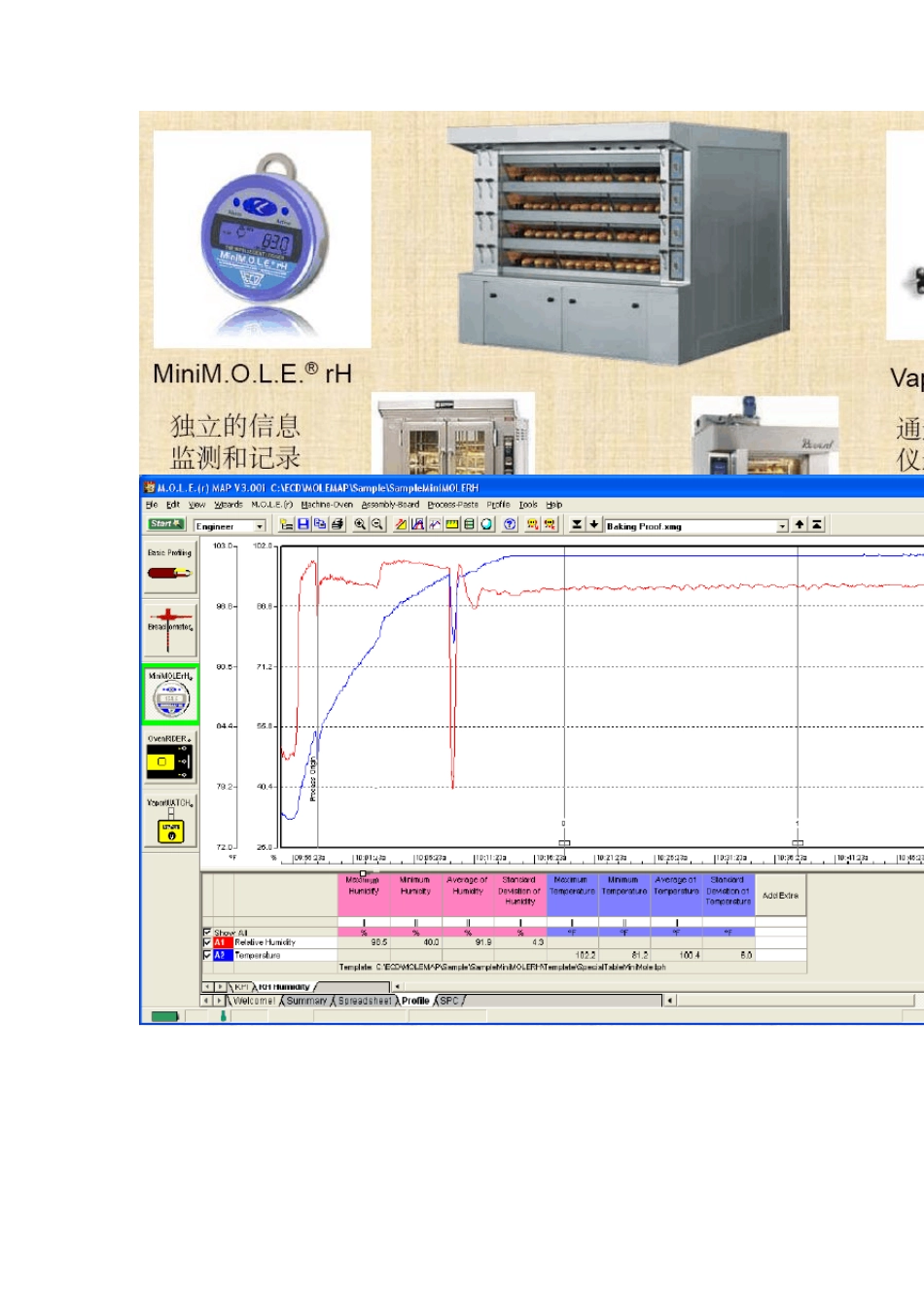The height and width of the screenshot is (1307, 924).
Task: Toggle the Temperature channel checkbox
Action: pos(207,955)
